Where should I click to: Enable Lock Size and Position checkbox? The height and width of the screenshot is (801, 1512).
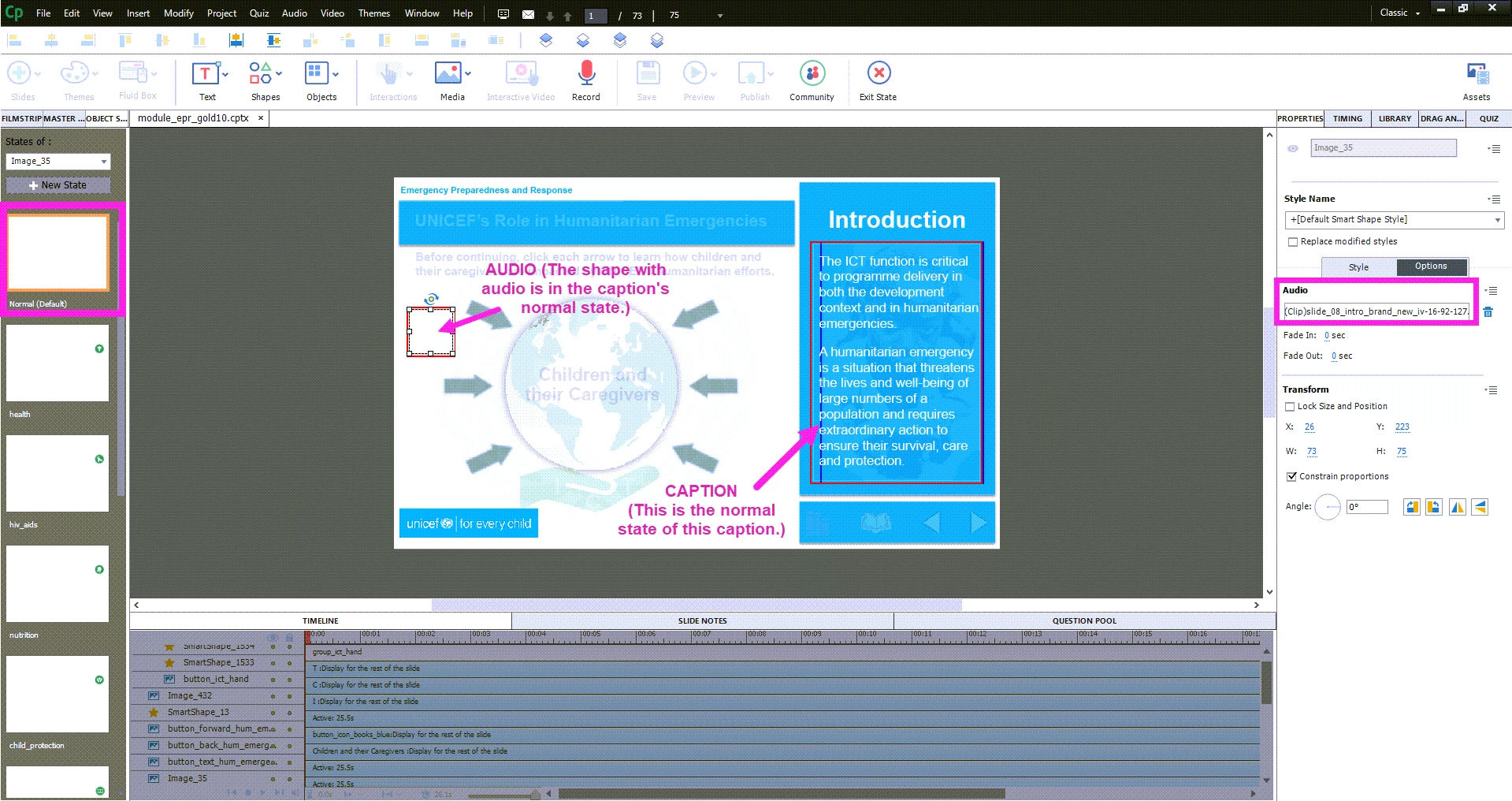(1290, 407)
